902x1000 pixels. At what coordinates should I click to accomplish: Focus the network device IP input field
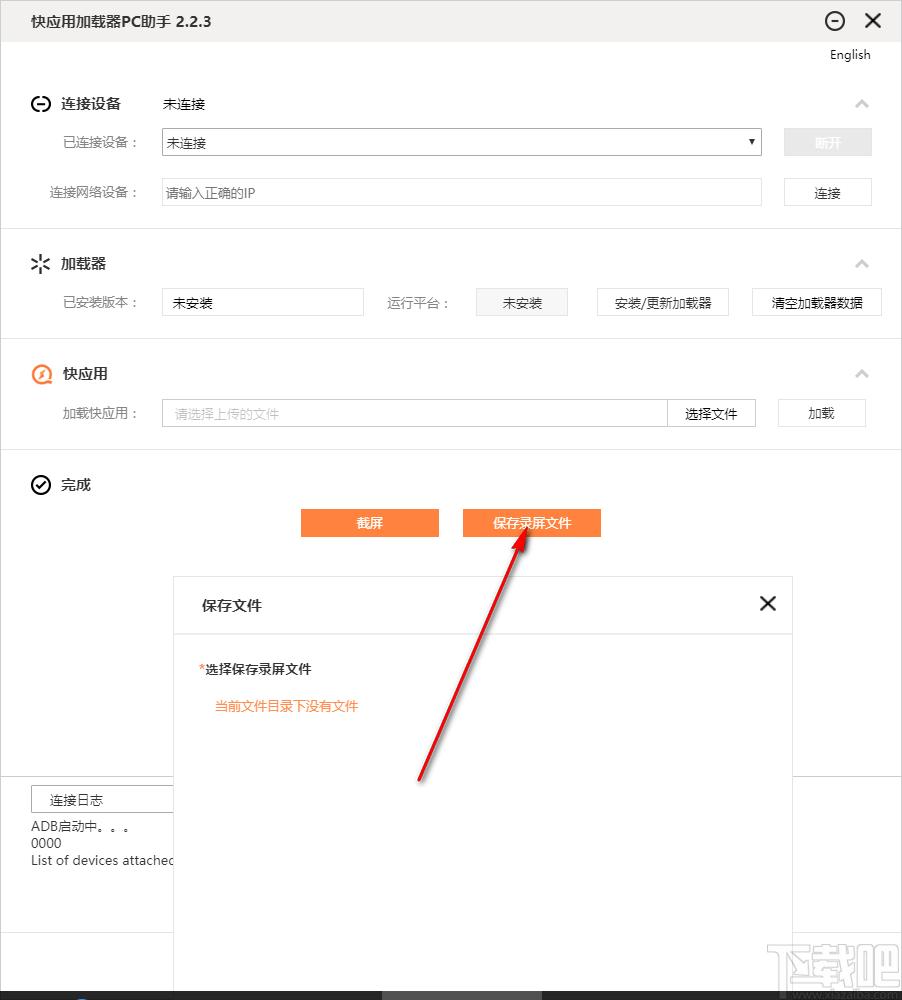pos(461,192)
